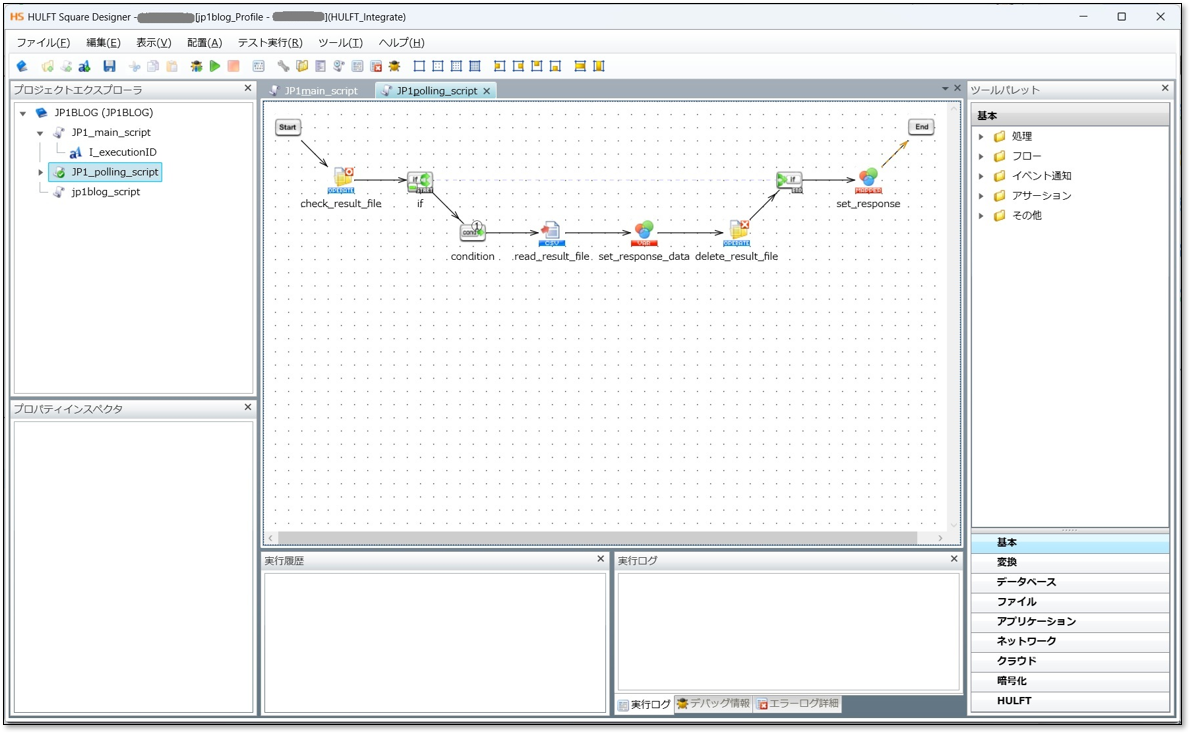Expand the 処理 folder in tool palette

click(981, 137)
